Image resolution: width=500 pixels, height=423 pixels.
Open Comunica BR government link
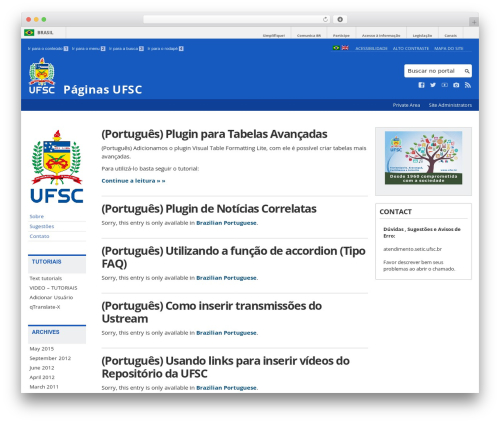(309, 35)
